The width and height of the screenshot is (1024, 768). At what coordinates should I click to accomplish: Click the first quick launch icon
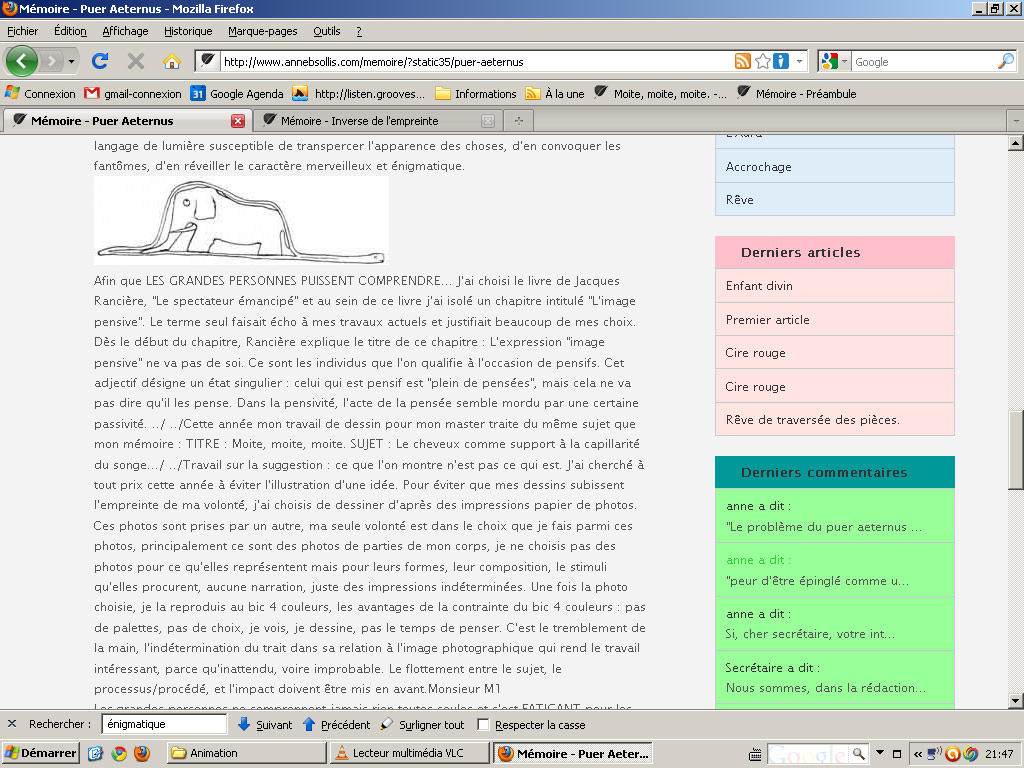[x=95, y=753]
